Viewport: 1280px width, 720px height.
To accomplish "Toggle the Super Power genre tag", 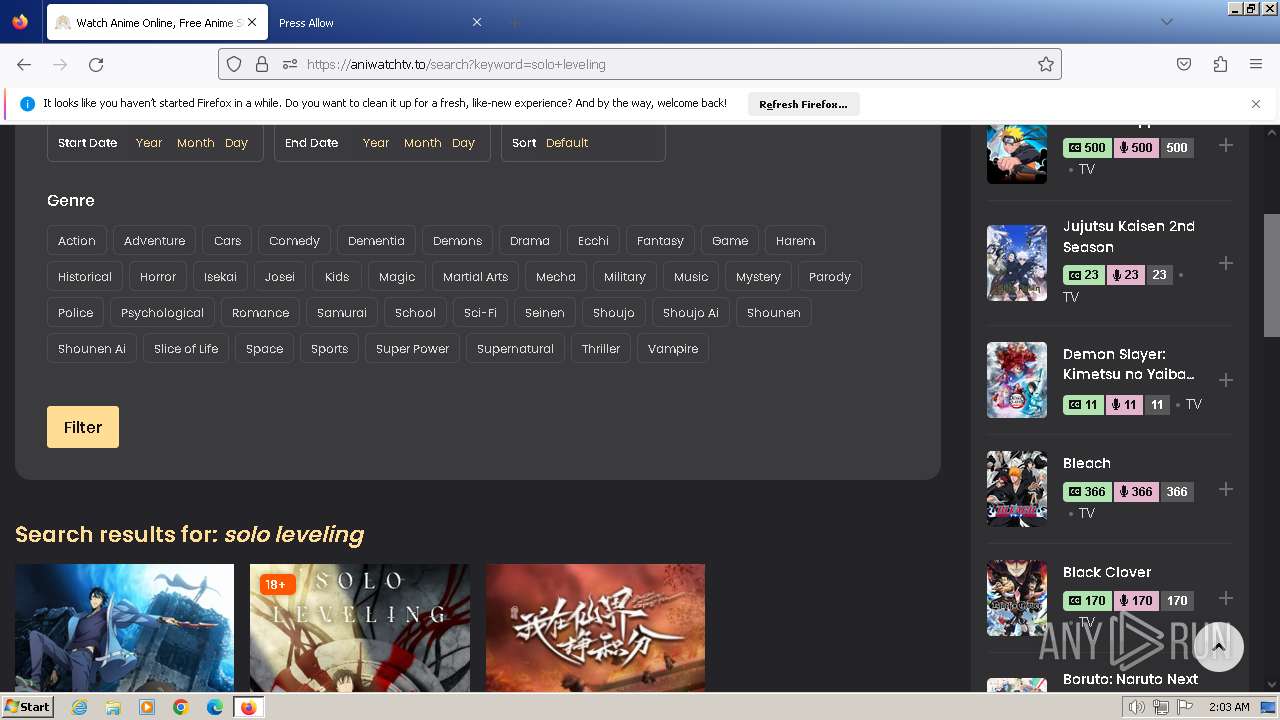I will (413, 349).
